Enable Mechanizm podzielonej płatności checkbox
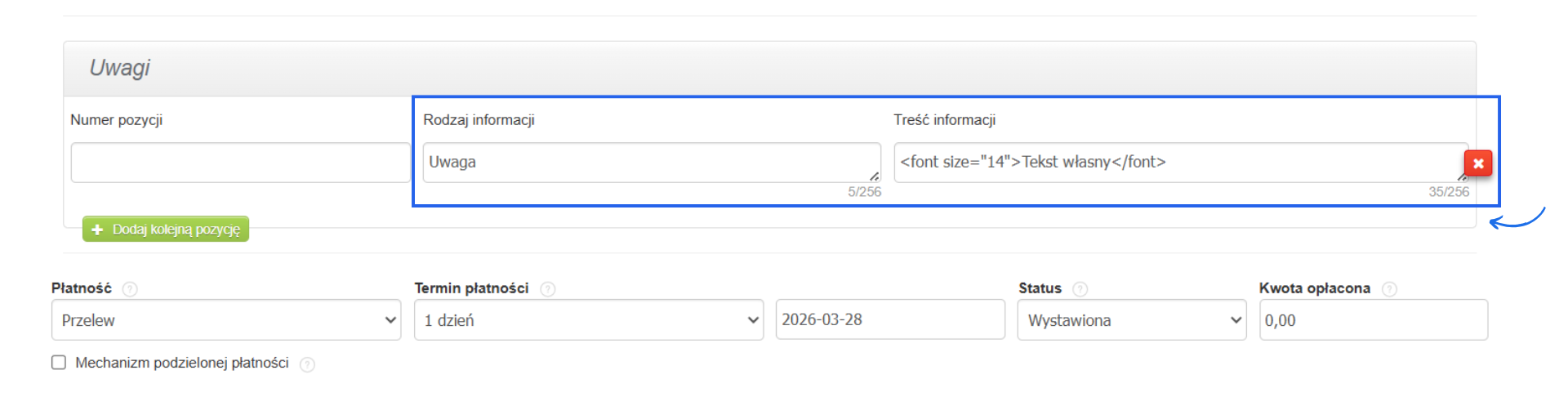 [59, 363]
